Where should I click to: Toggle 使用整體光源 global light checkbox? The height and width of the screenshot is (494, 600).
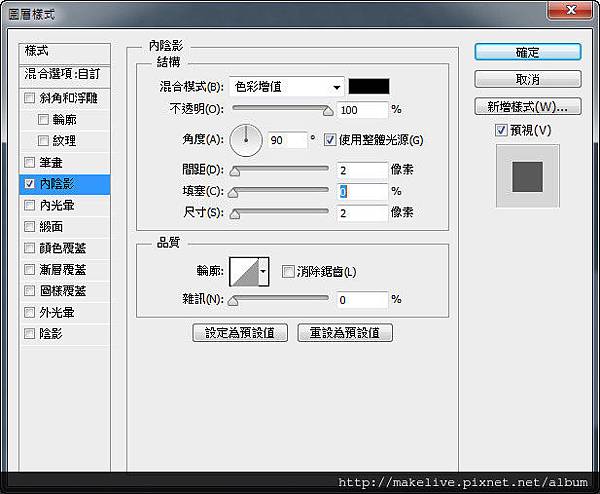tap(330, 140)
